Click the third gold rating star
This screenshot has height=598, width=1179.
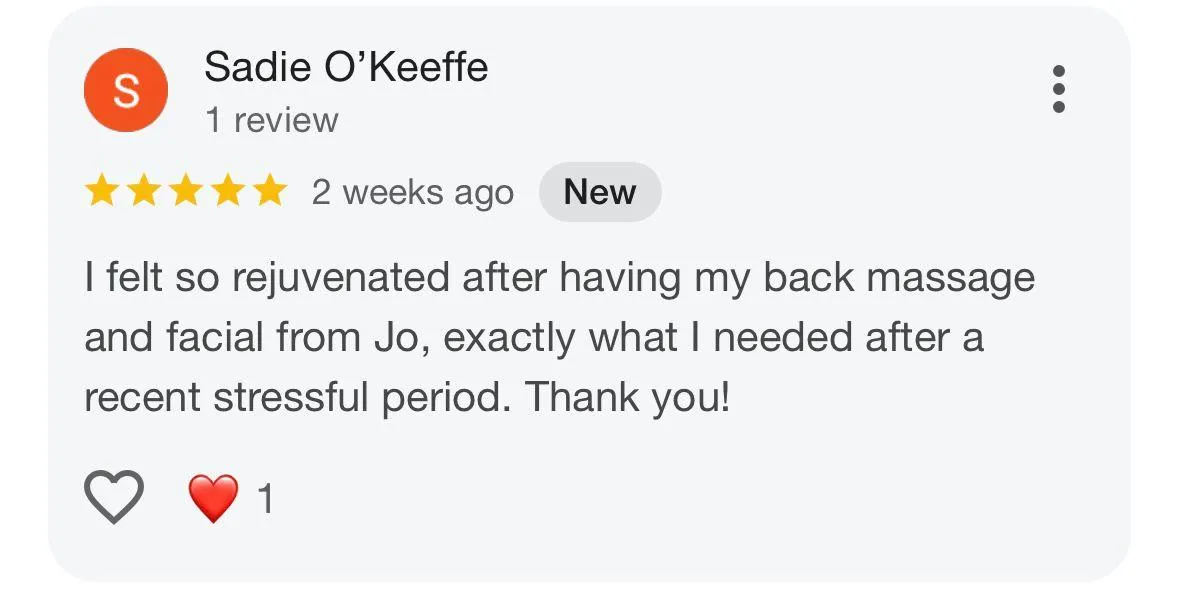pyautogui.click(x=185, y=191)
